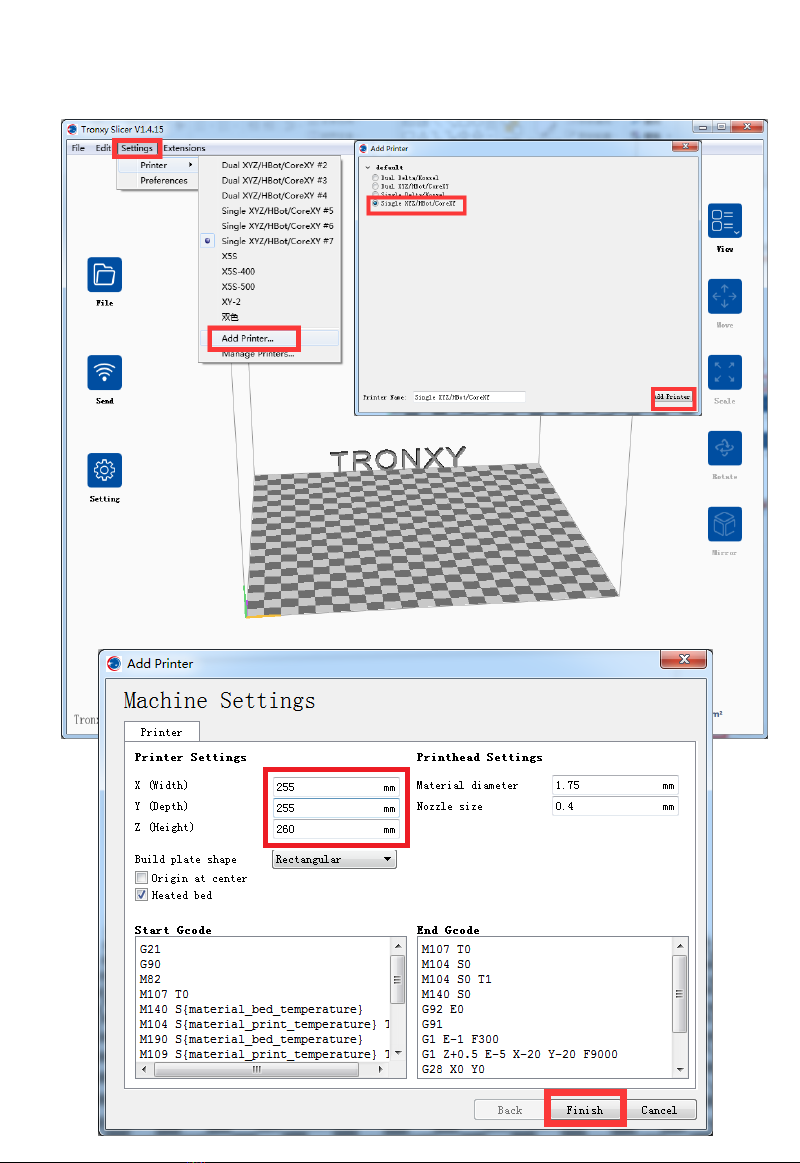Focus the Z (Height) field
Image resolution: width=800 pixels, height=1163 pixels.
point(337,829)
